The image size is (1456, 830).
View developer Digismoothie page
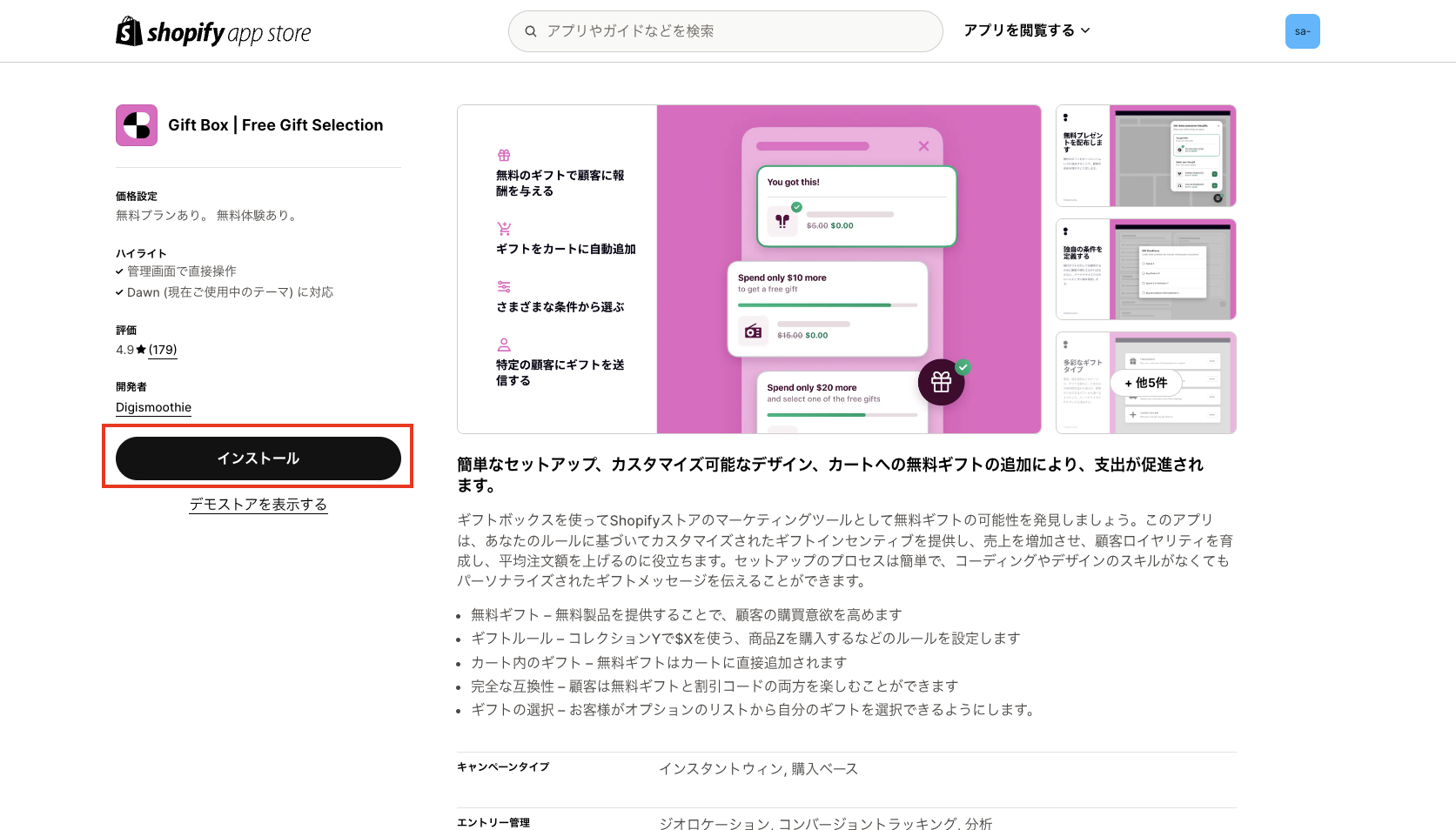pos(153,406)
